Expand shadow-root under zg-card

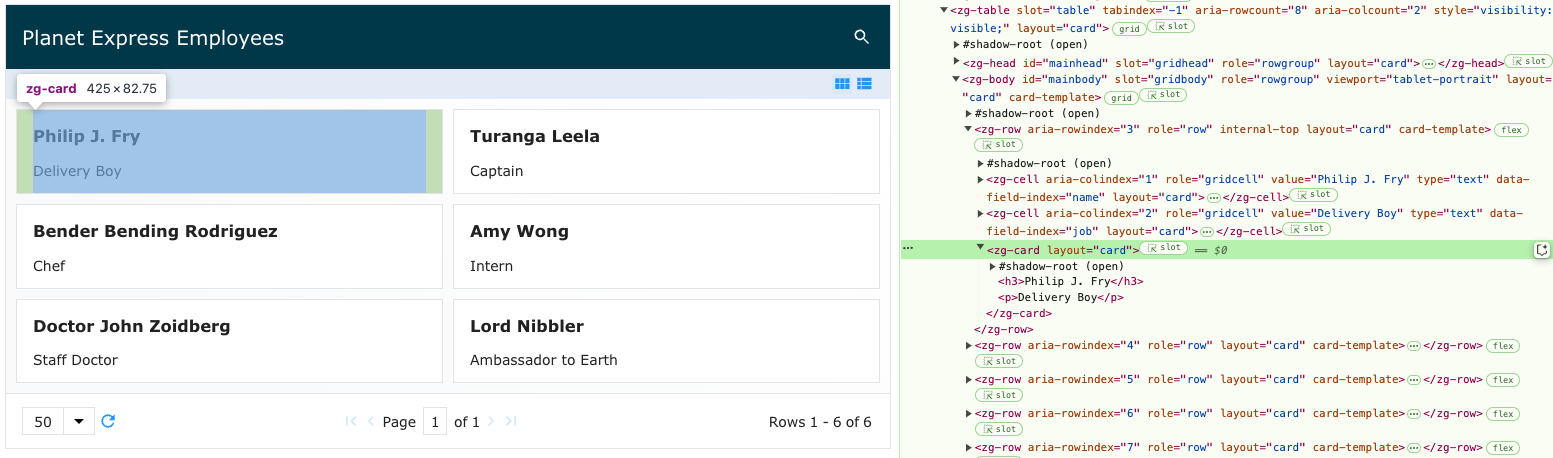tap(992, 266)
